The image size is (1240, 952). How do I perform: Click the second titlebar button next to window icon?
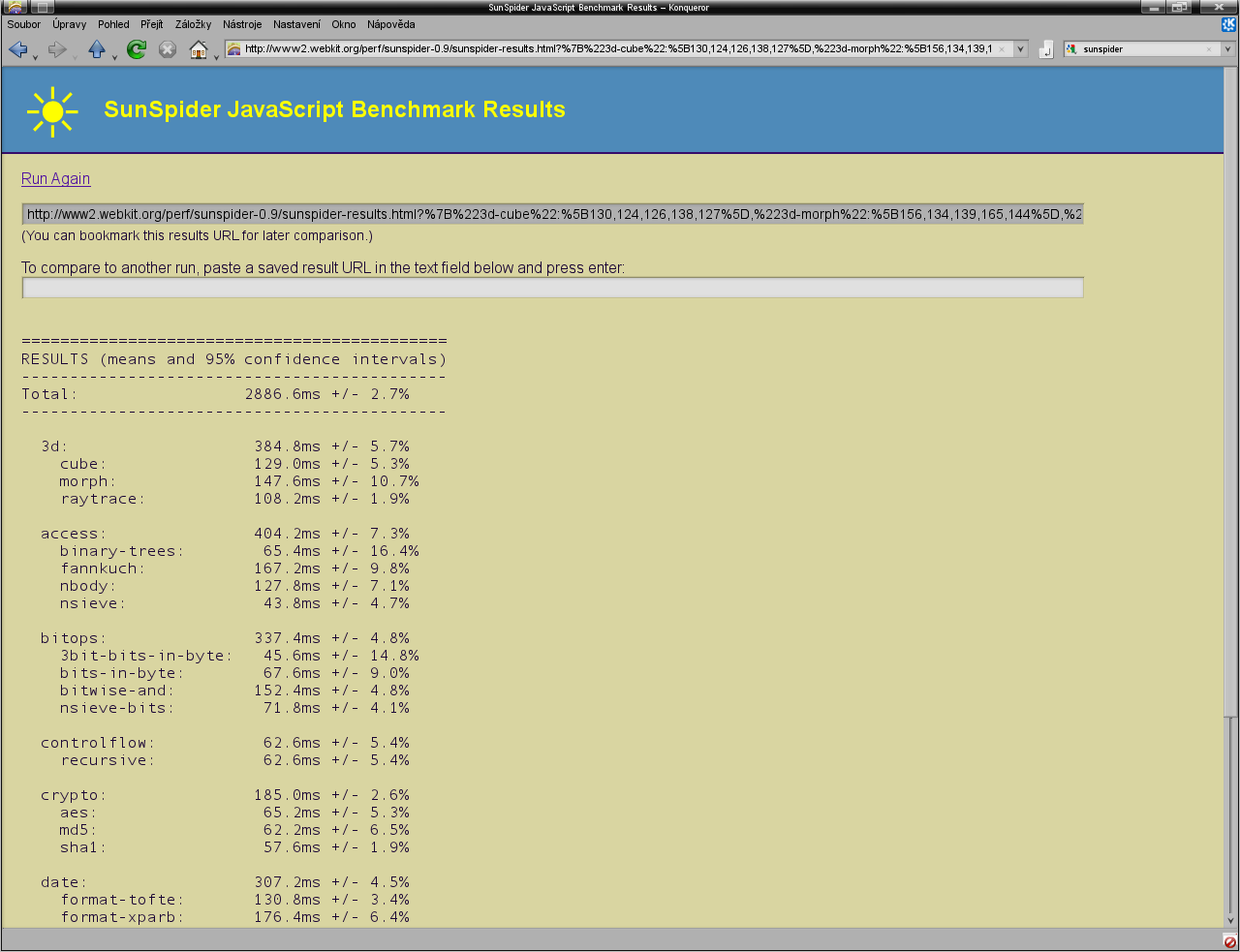click(x=42, y=7)
